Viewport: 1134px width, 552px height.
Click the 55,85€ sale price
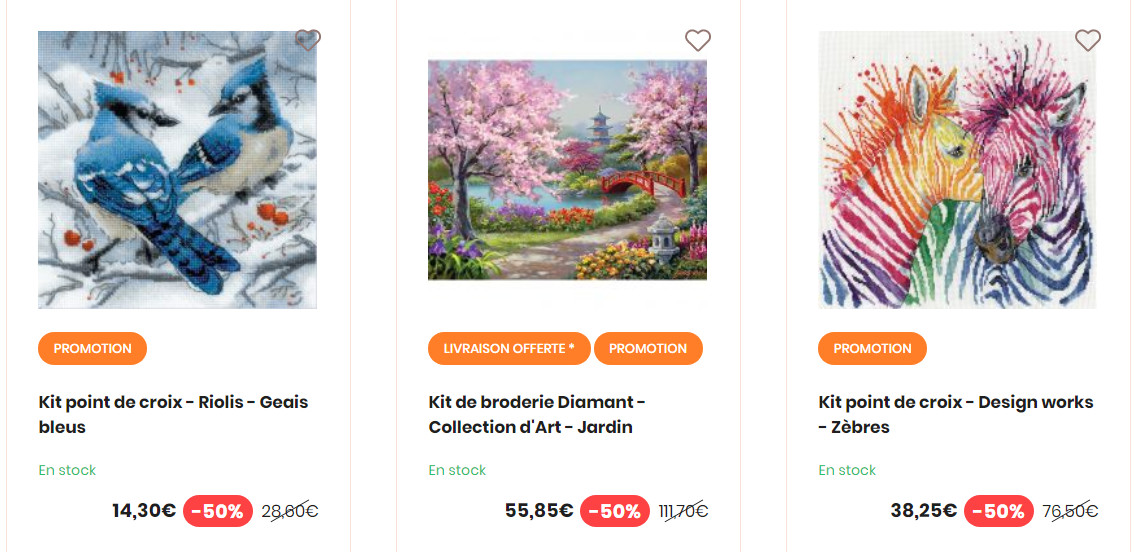point(539,511)
